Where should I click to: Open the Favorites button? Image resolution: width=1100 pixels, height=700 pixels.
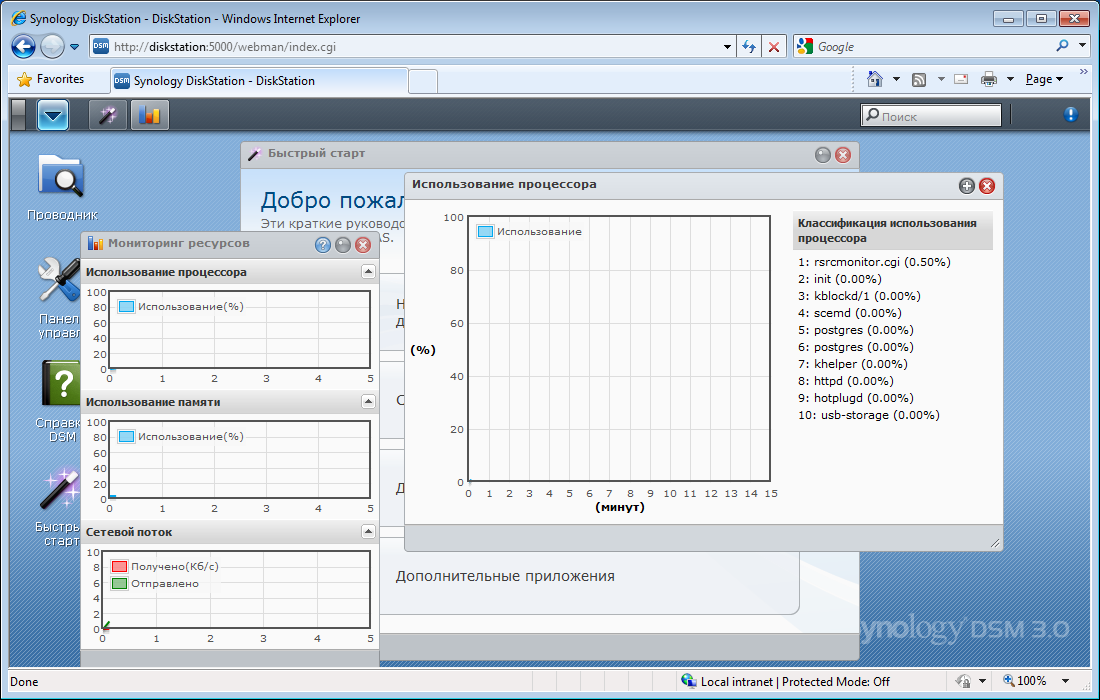pos(51,79)
